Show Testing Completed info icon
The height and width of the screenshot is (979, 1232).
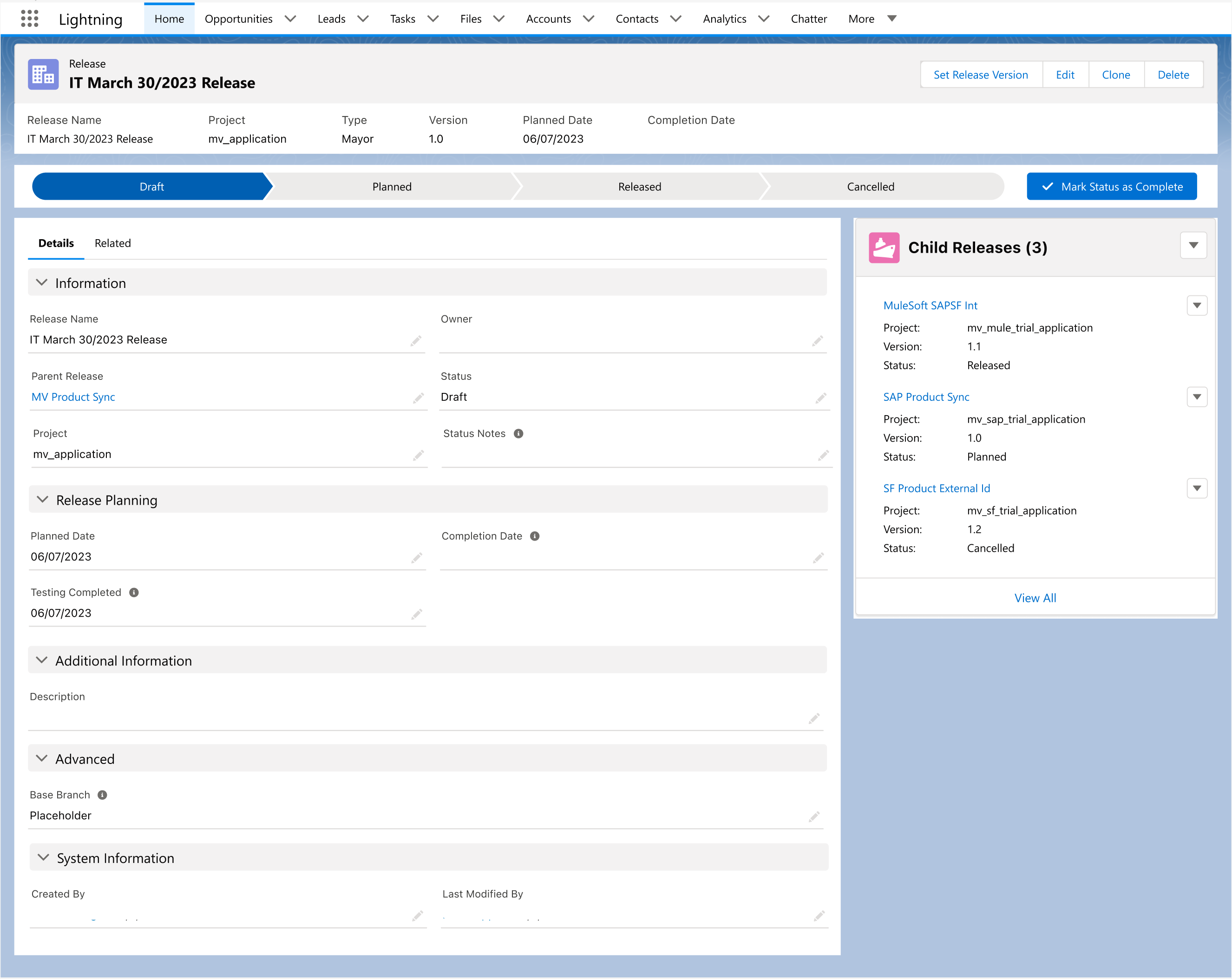134,592
